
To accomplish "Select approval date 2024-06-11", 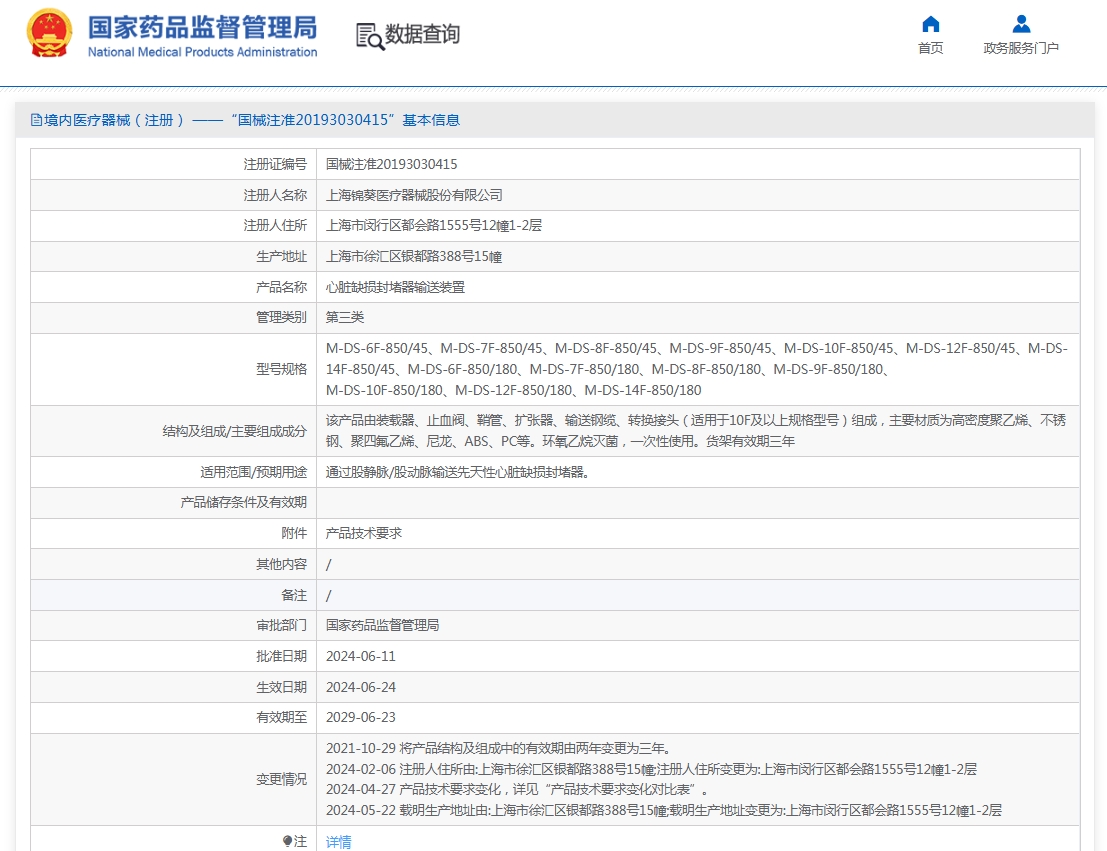I will tap(361, 657).
